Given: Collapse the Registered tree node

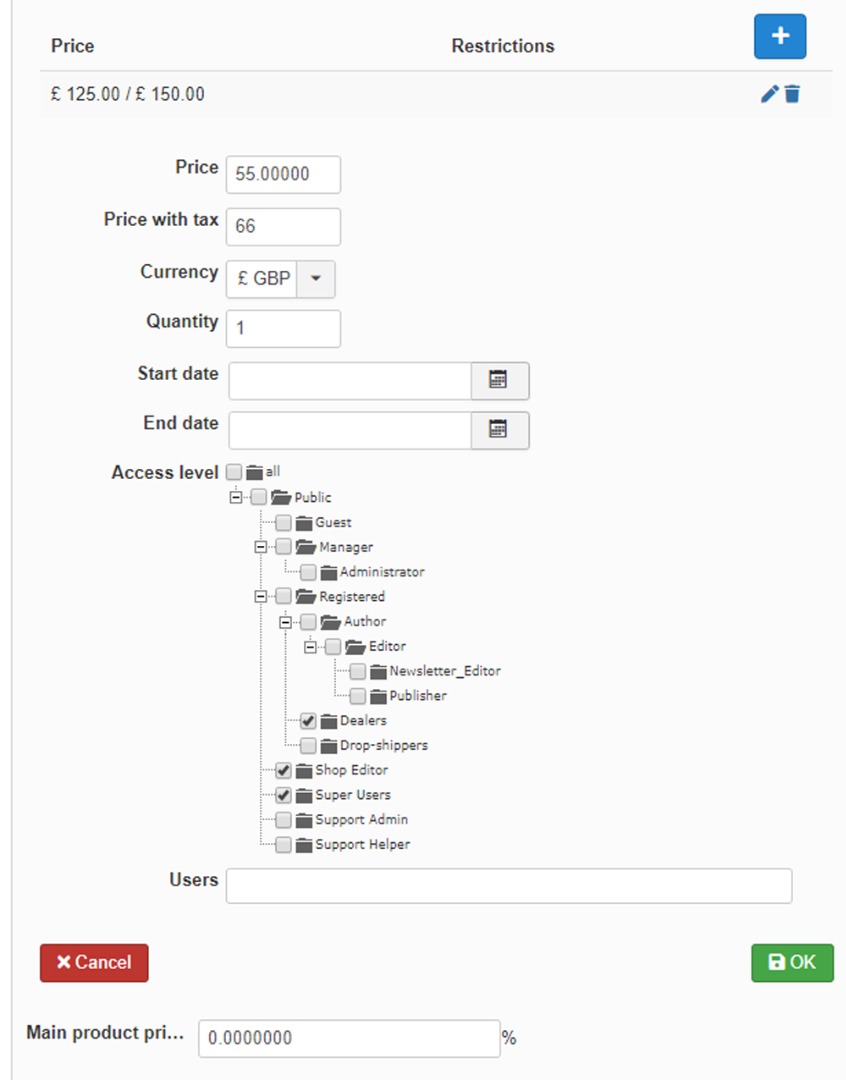Looking at the screenshot, I should pyautogui.click(x=261, y=596).
